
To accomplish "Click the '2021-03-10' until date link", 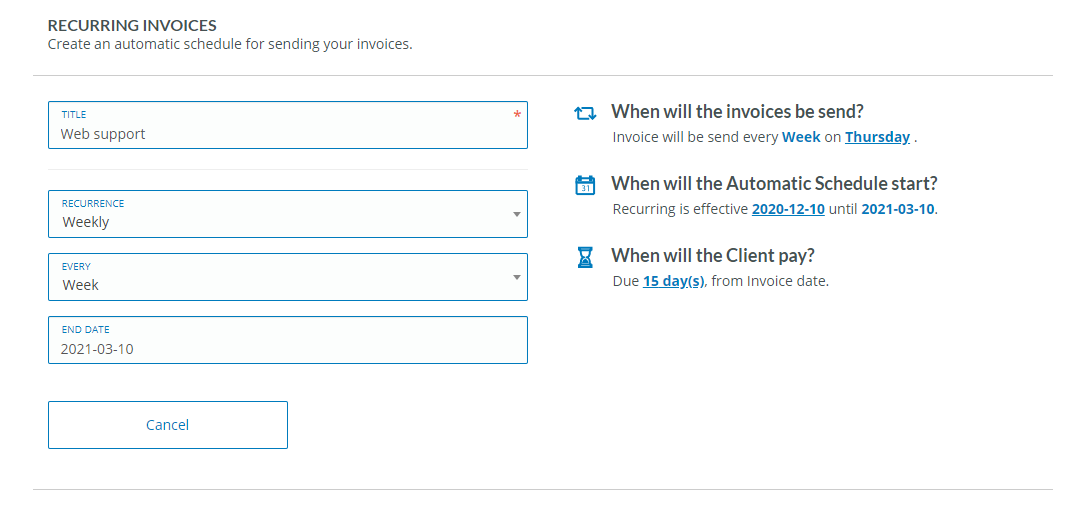I will [898, 209].
